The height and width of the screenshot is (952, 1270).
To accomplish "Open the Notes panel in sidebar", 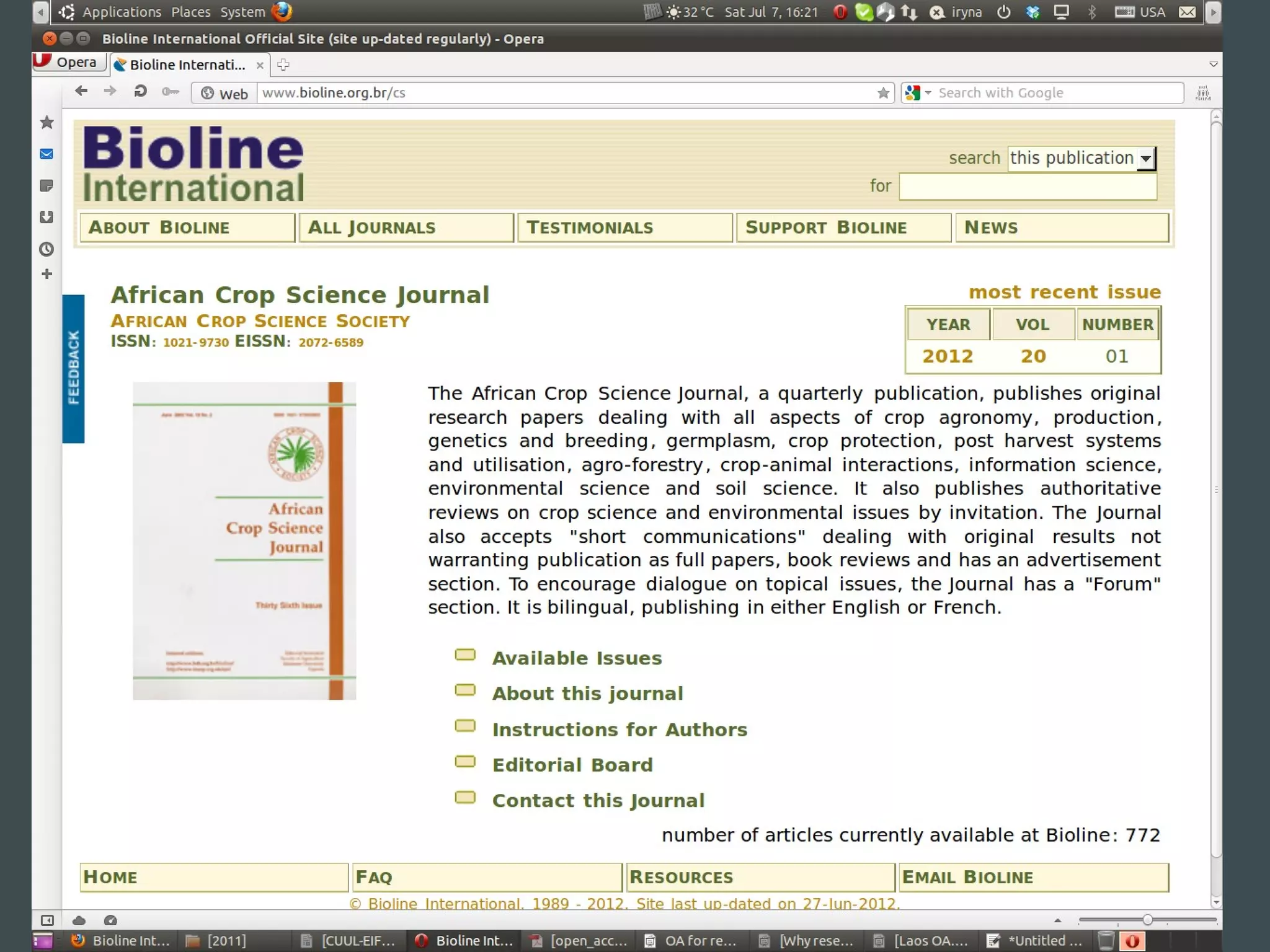I will point(47,185).
